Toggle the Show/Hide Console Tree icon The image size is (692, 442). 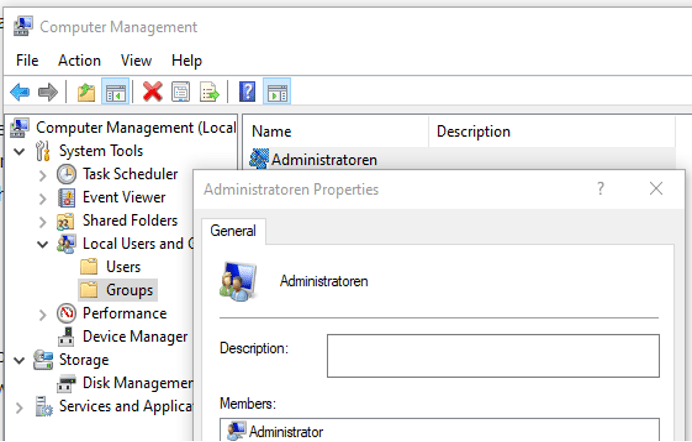[115, 93]
